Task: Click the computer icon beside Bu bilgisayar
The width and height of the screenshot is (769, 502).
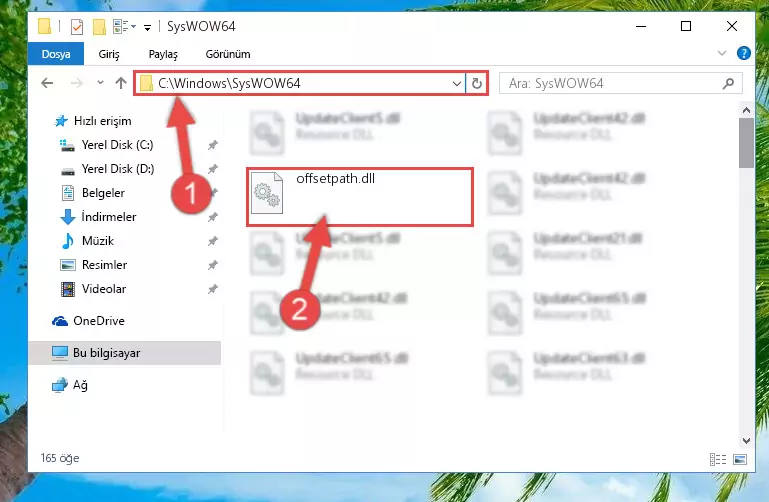Action: pos(60,353)
